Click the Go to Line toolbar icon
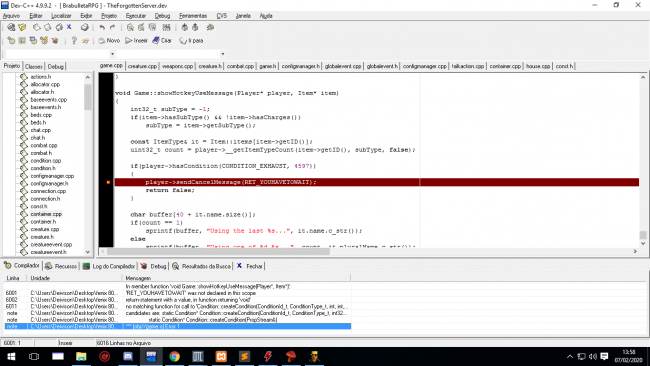Viewport: 650px width, 366px height. 166,27
